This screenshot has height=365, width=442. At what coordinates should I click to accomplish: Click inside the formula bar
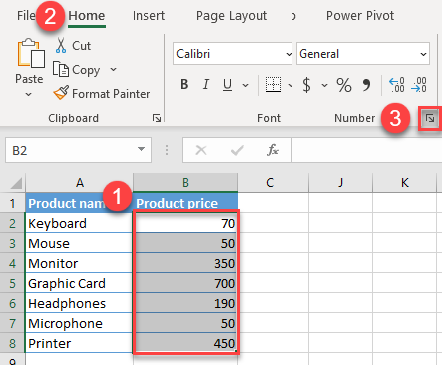[x=367, y=150]
